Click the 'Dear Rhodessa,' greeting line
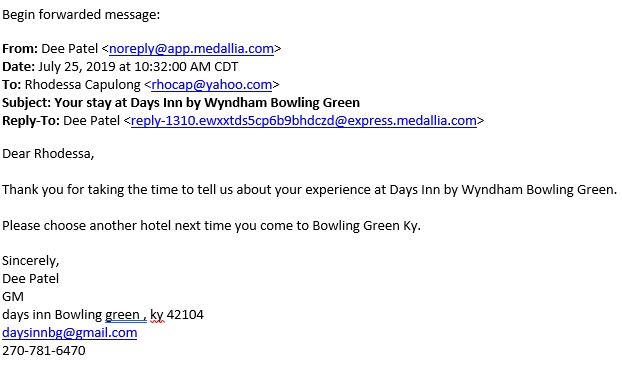Viewport: 622px width, 391px height. [48, 153]
